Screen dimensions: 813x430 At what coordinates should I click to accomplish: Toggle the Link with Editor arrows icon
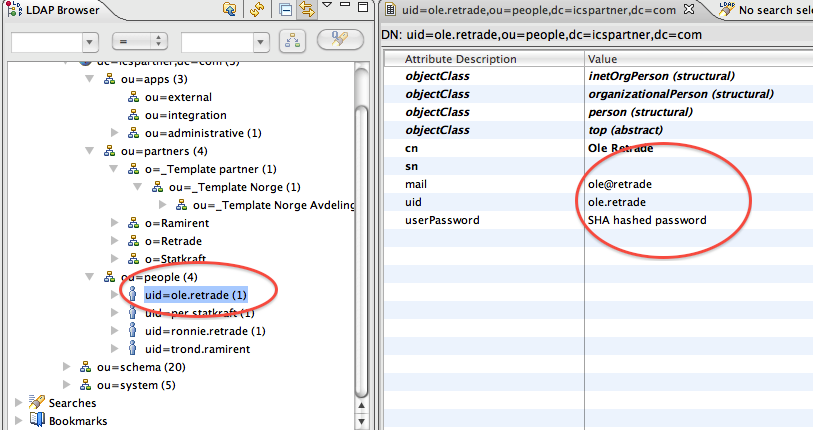pos(306,9)
